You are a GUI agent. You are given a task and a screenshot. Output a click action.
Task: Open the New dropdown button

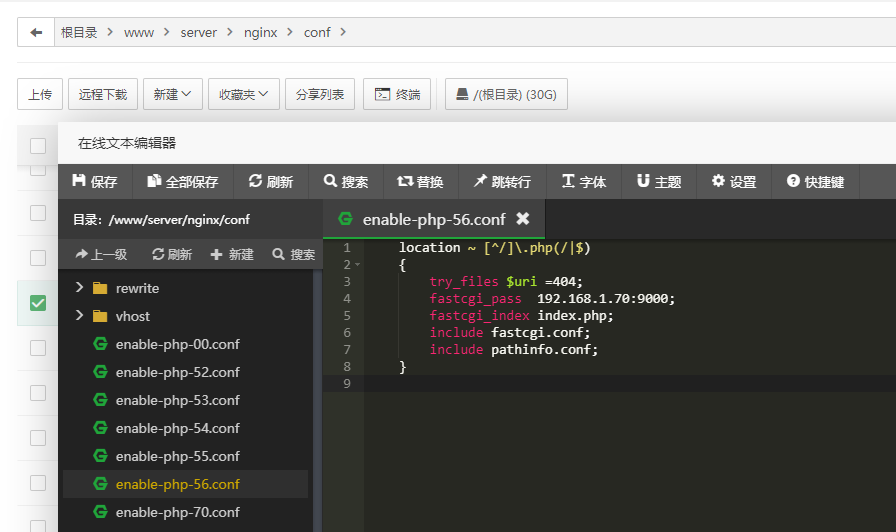pos(173,94)
